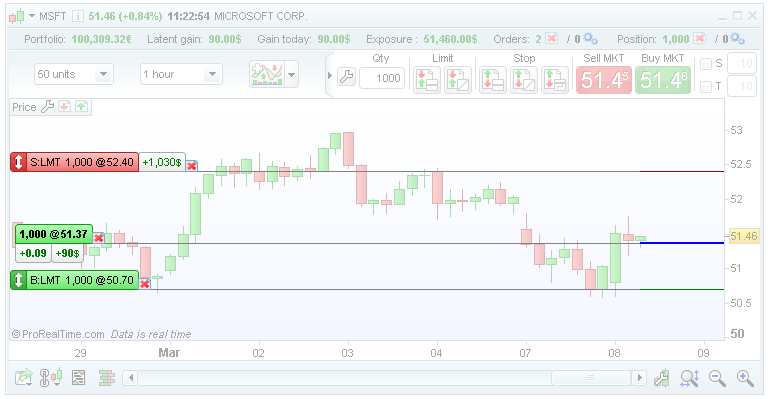Open the linked candlestick chart icon

coord(51,378)
